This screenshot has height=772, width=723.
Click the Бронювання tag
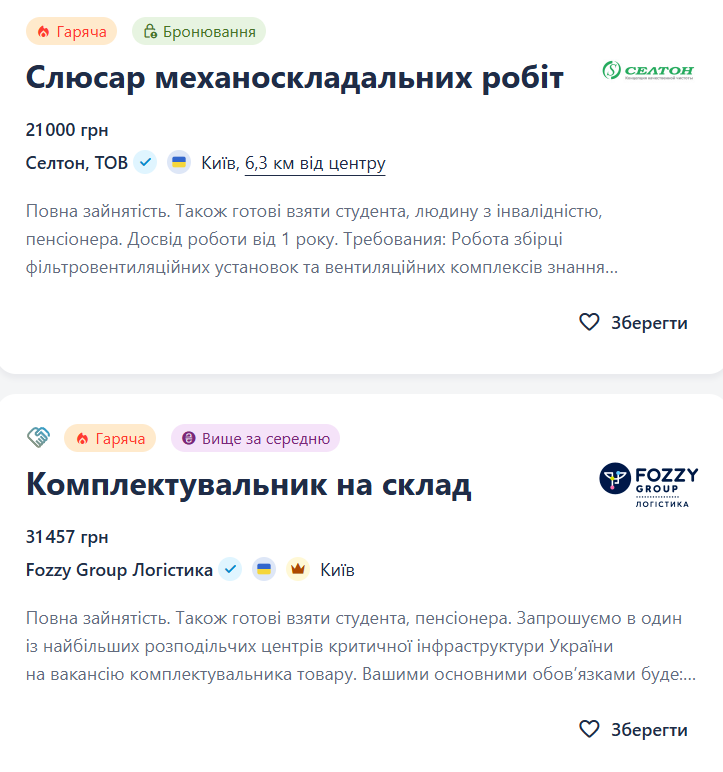click(x=199, y=31)
